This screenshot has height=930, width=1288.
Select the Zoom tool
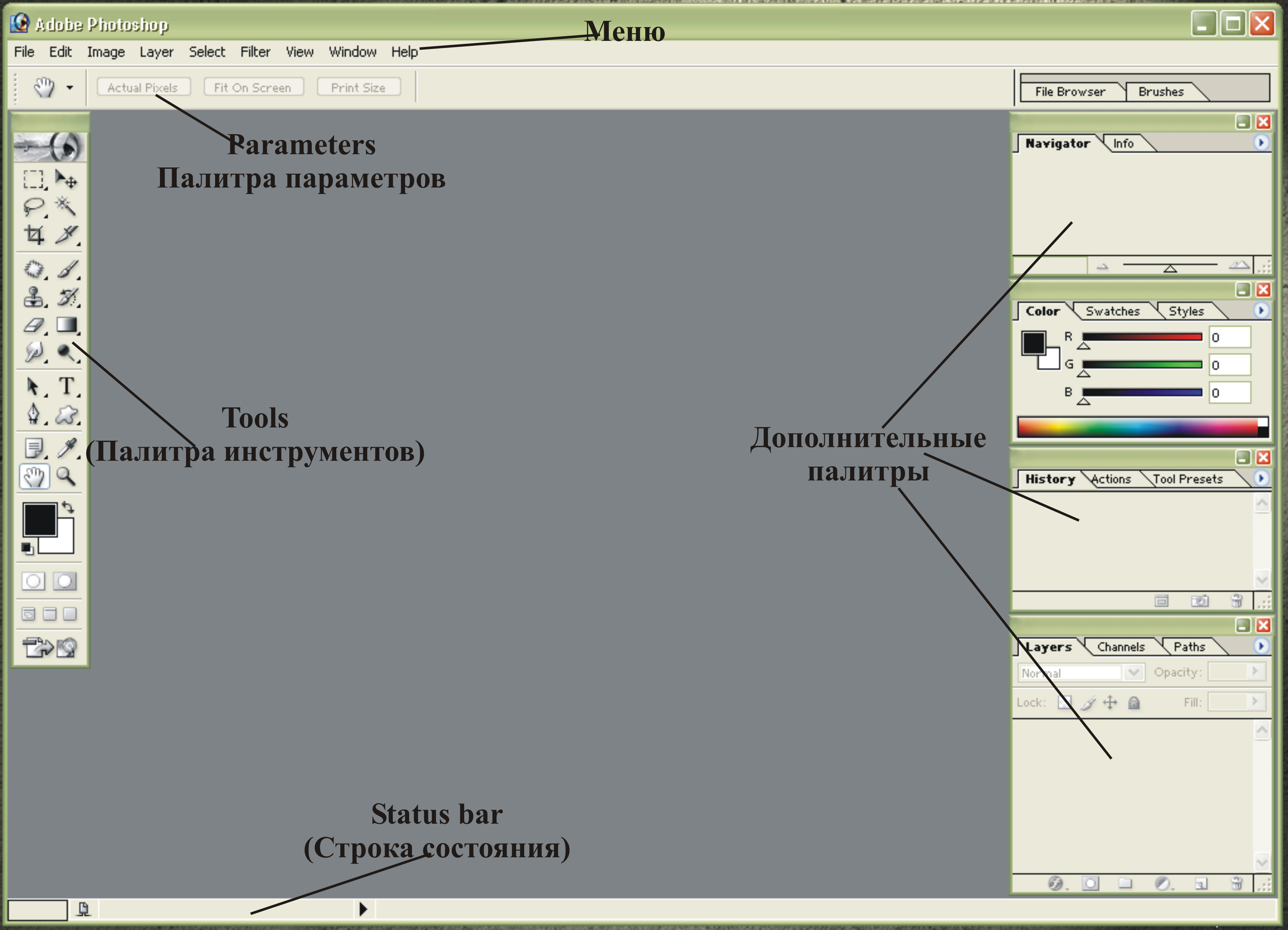tap(66, 476)
